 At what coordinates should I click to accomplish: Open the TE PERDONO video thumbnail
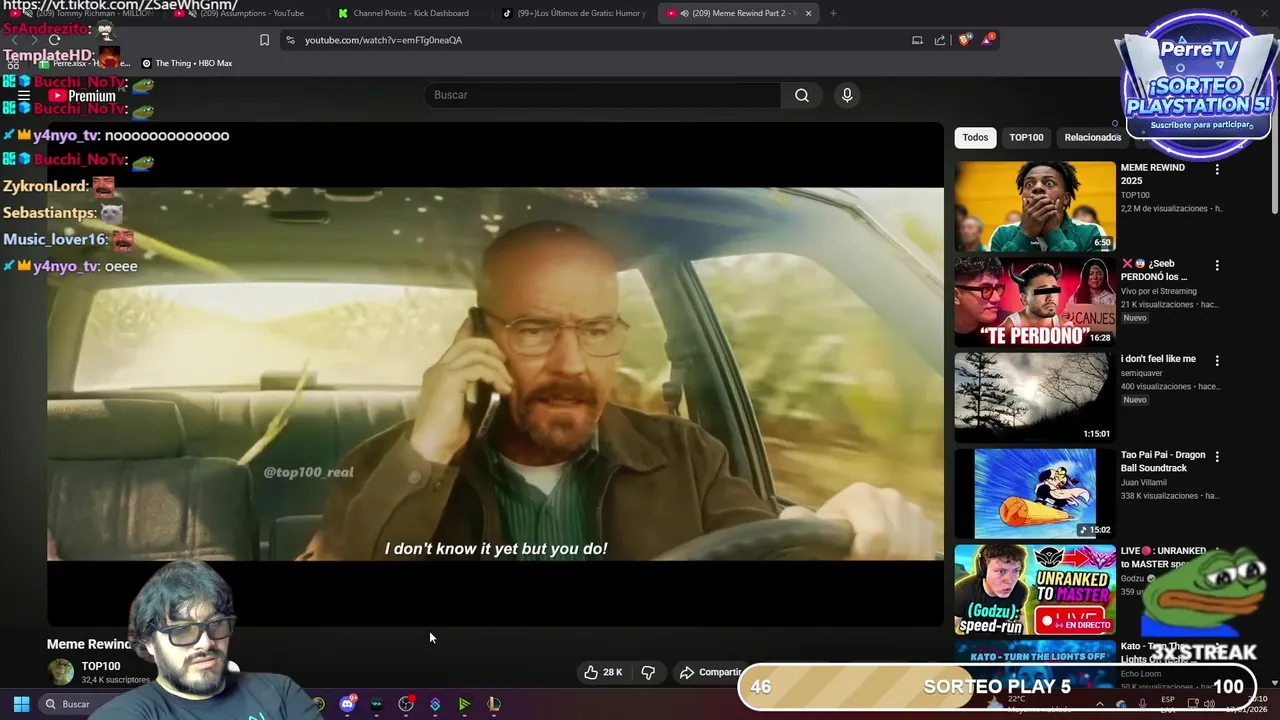(1034, 302)
